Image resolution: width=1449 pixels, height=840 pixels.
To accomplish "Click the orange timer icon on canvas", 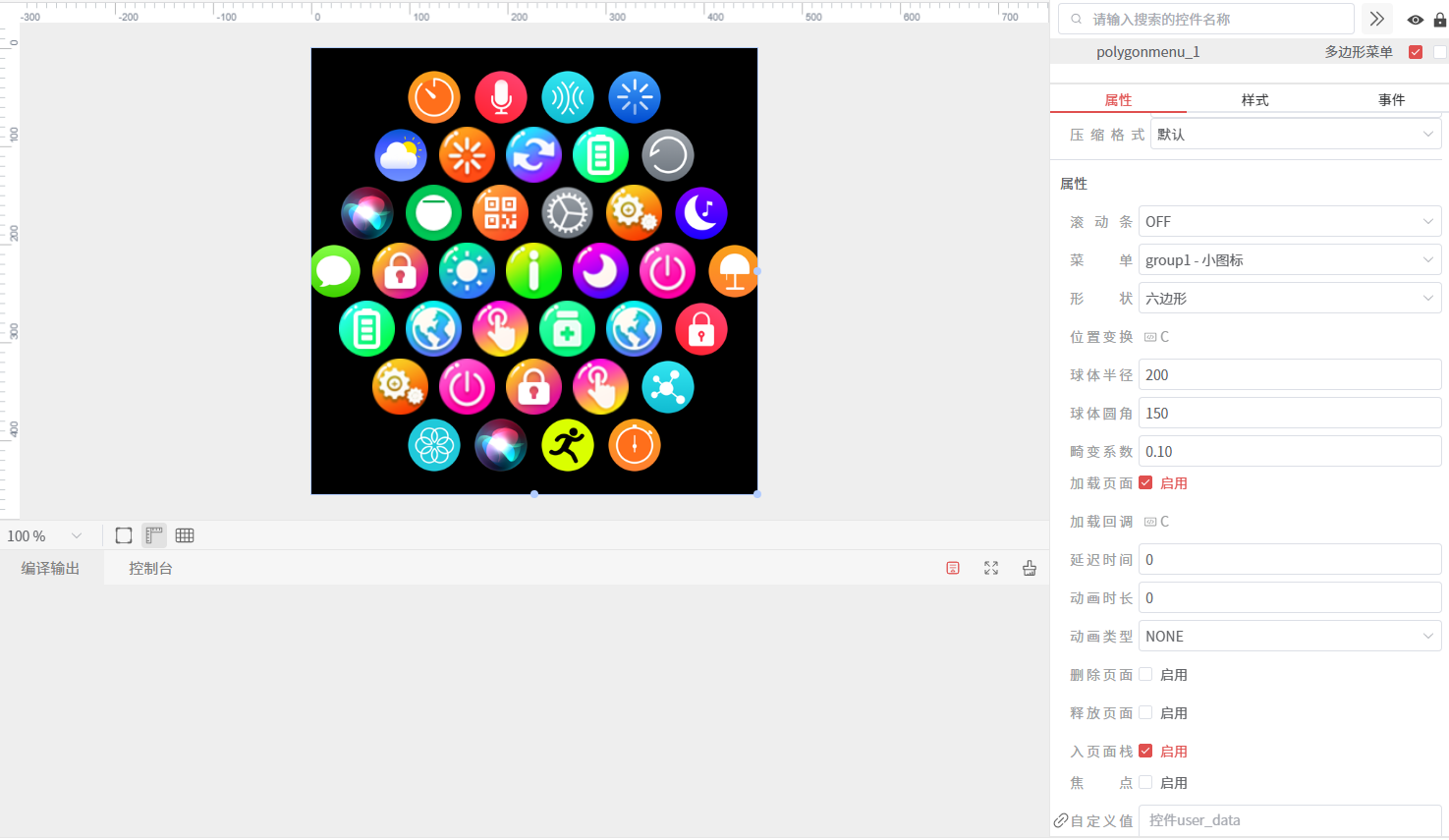I will coord(434,97).
